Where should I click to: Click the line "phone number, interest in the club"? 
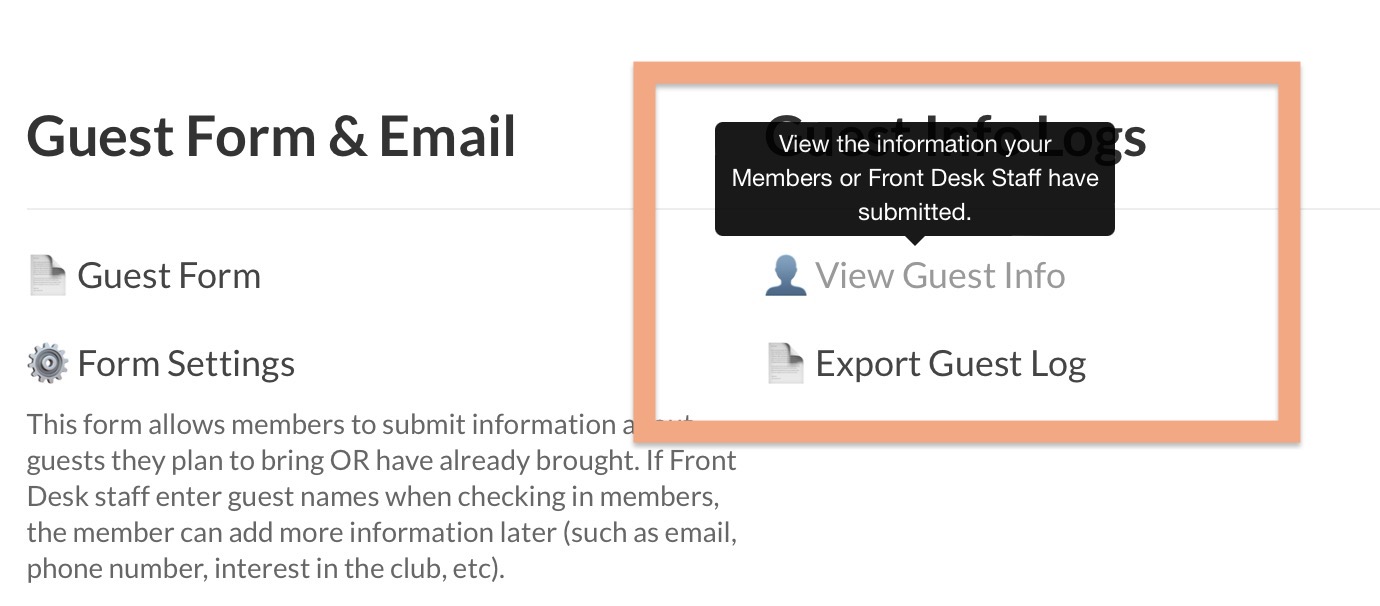[x=266, y=568]
